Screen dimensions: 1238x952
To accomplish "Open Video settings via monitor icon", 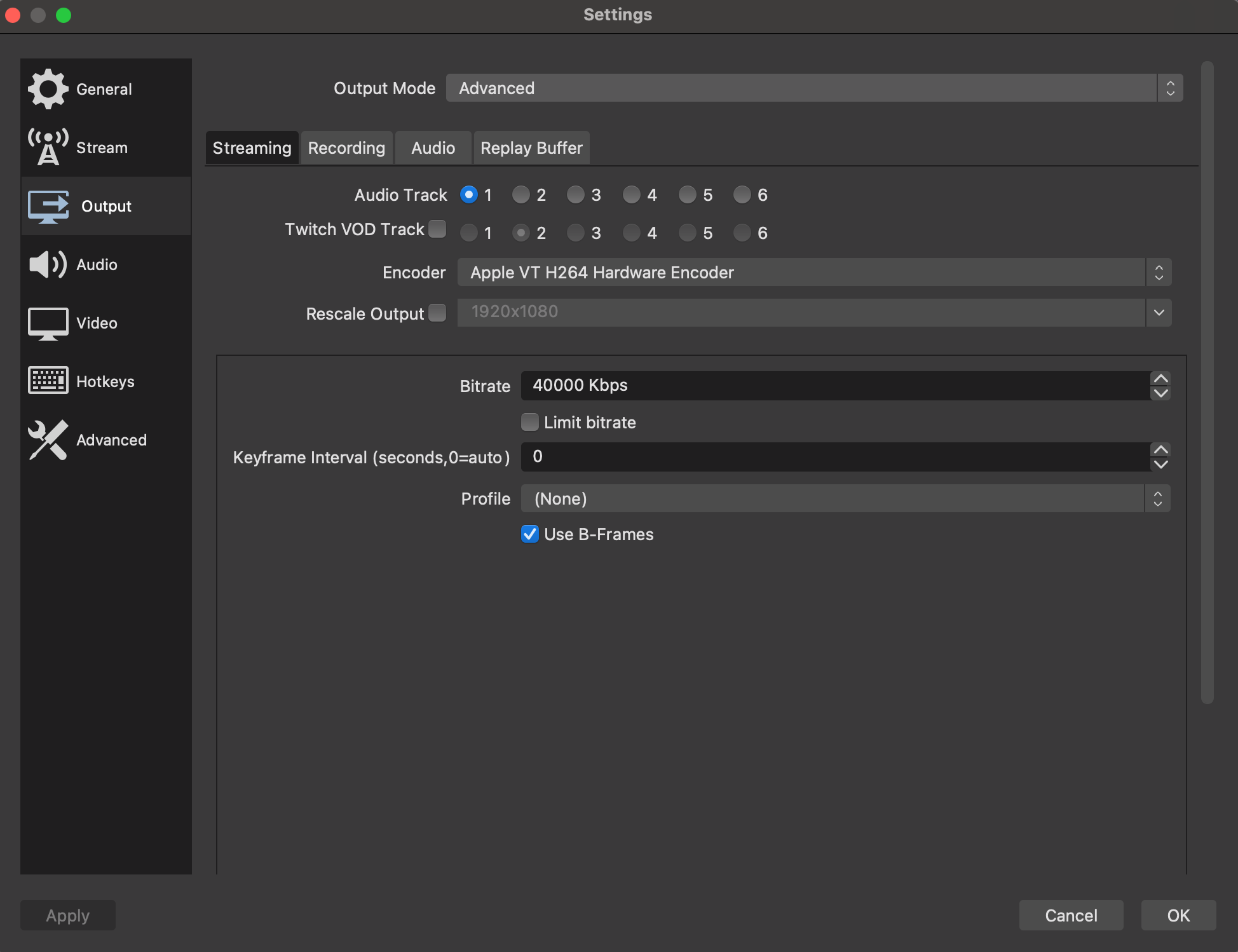I will (x=48, y=323).
